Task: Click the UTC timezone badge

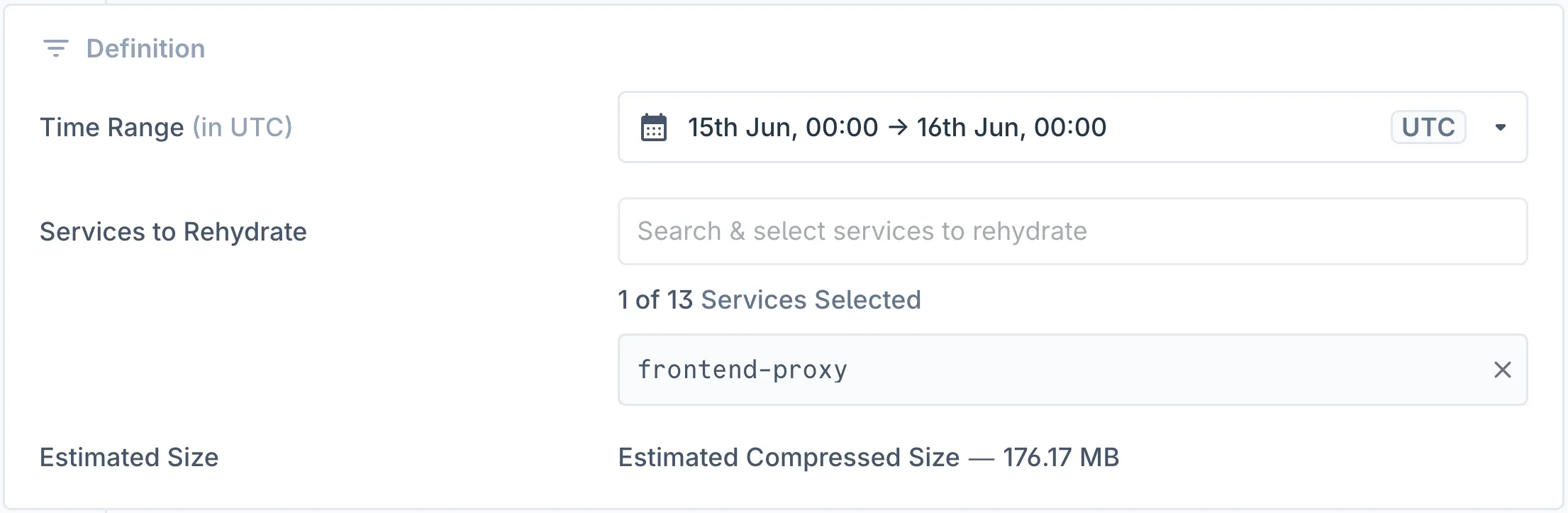Action: tap(1428, 128)
